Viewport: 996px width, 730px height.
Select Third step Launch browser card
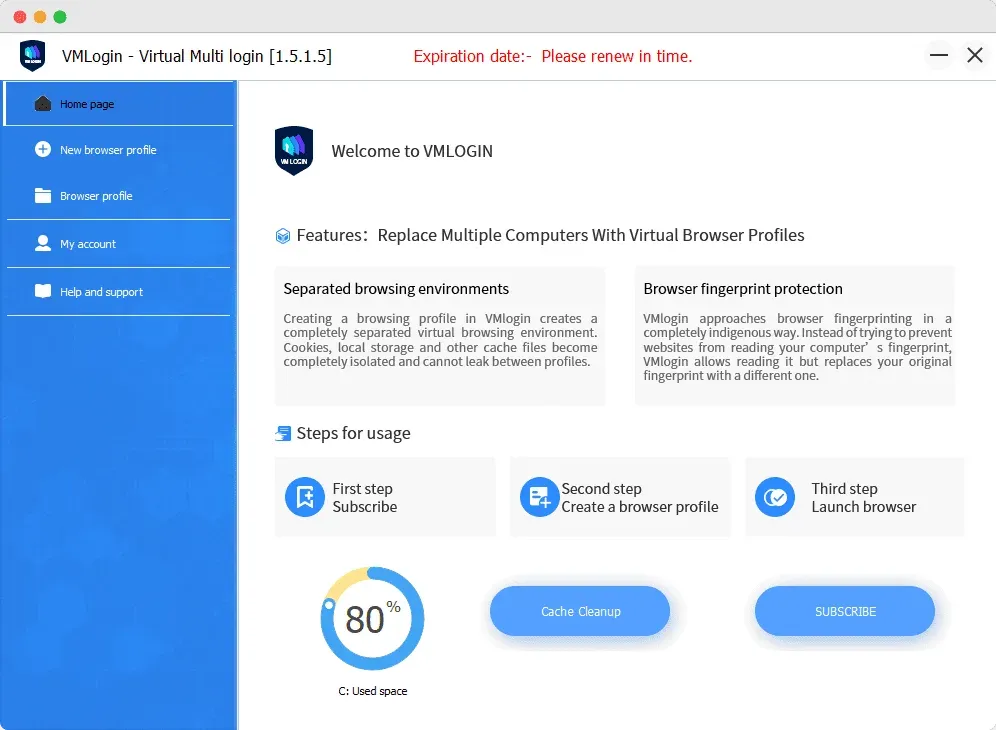click(854, 497)
